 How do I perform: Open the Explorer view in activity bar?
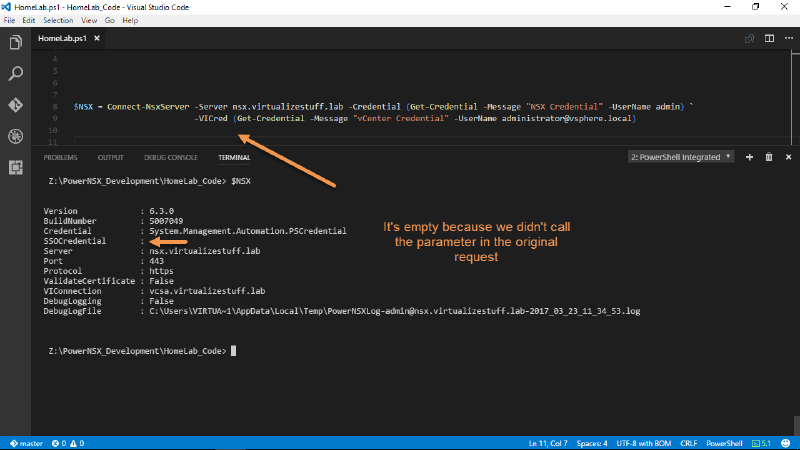15,43
